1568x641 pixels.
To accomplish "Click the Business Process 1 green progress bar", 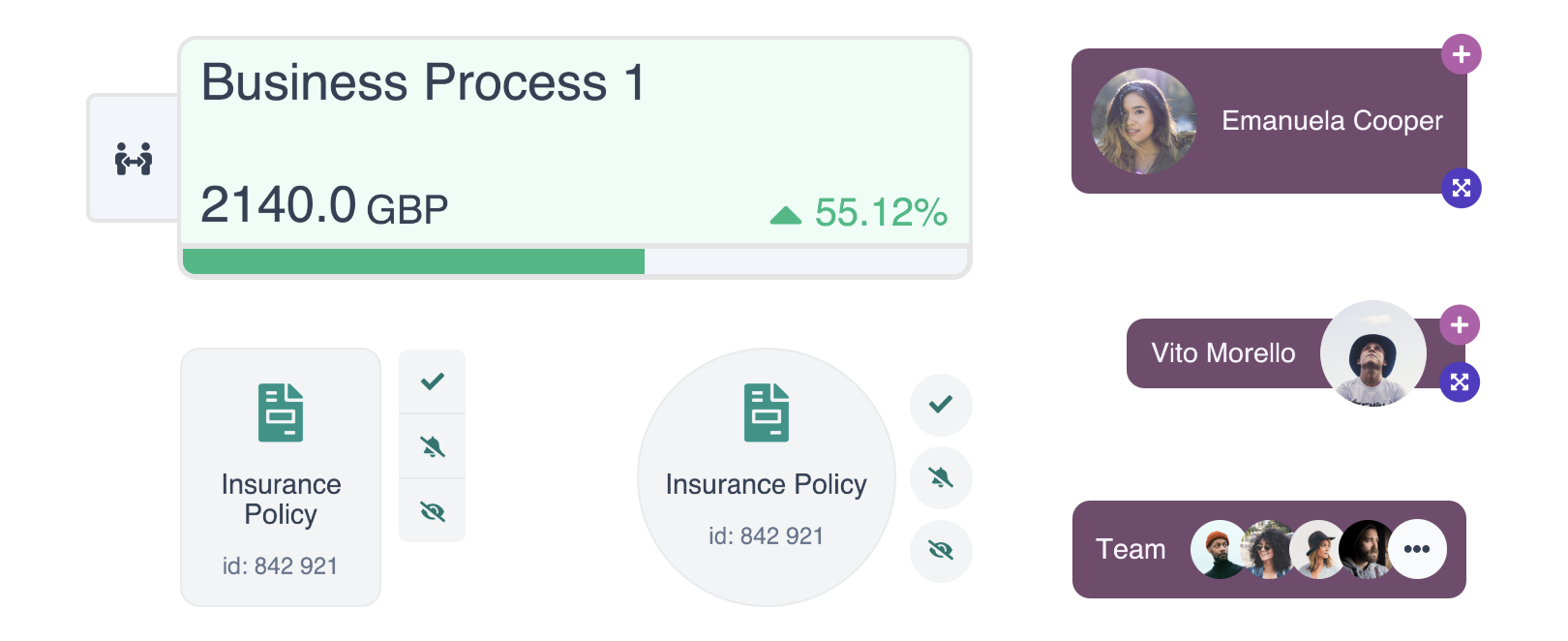I will (x=414, y=261).
